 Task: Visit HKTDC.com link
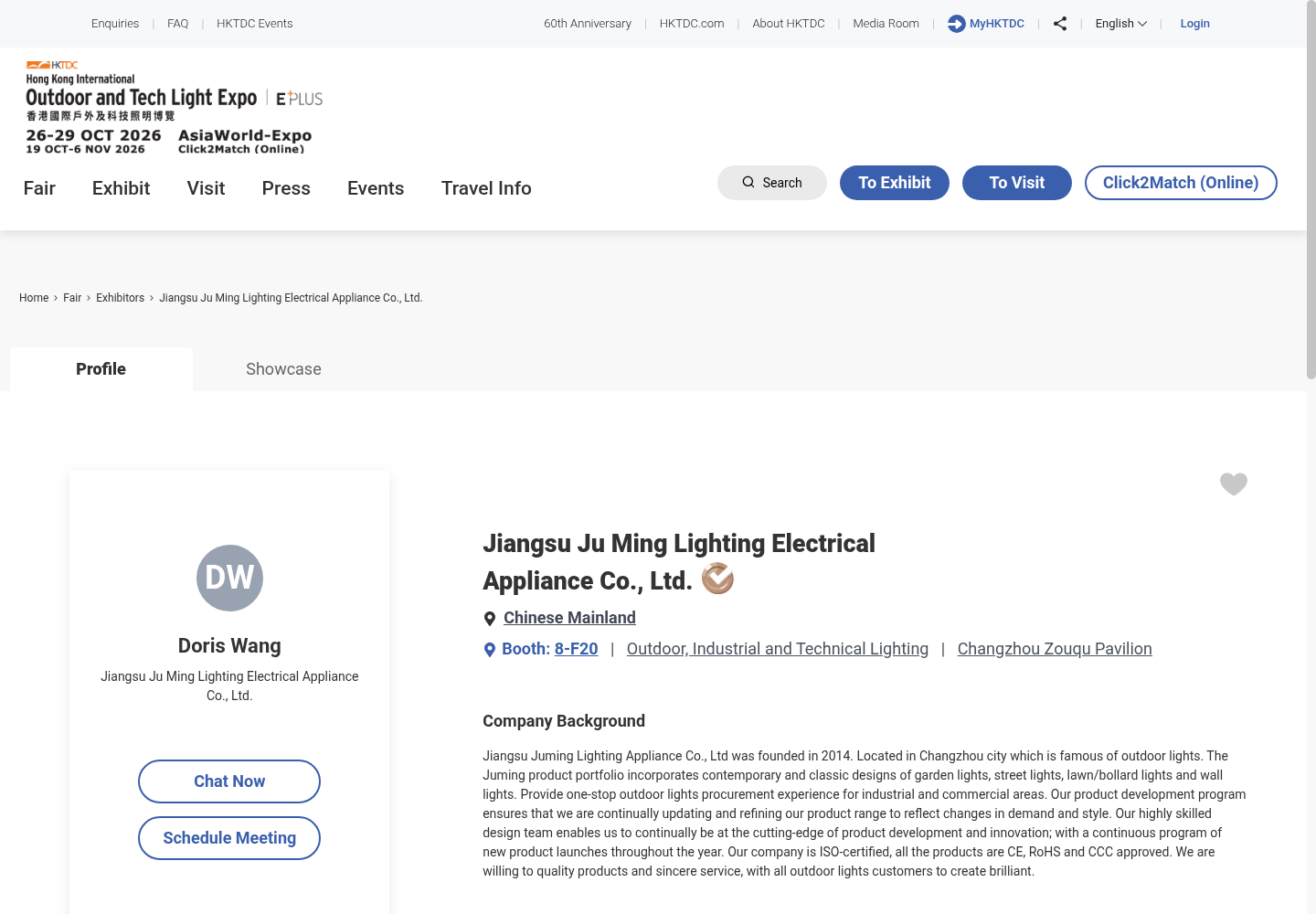pos(692,24)
